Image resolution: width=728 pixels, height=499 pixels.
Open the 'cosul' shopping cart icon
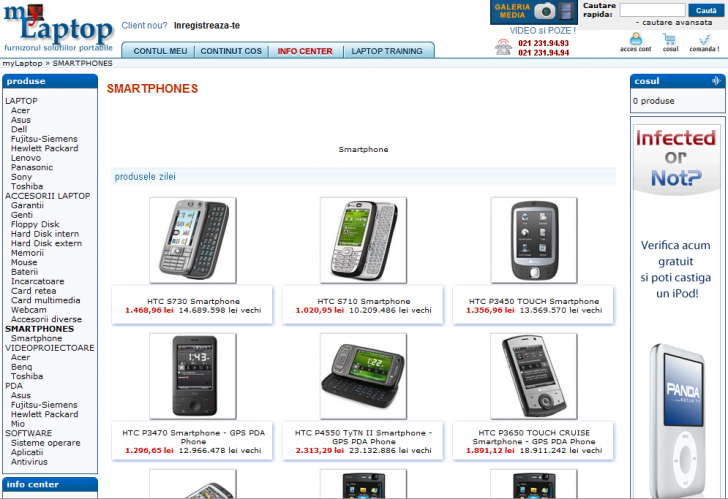coord(670,39)
